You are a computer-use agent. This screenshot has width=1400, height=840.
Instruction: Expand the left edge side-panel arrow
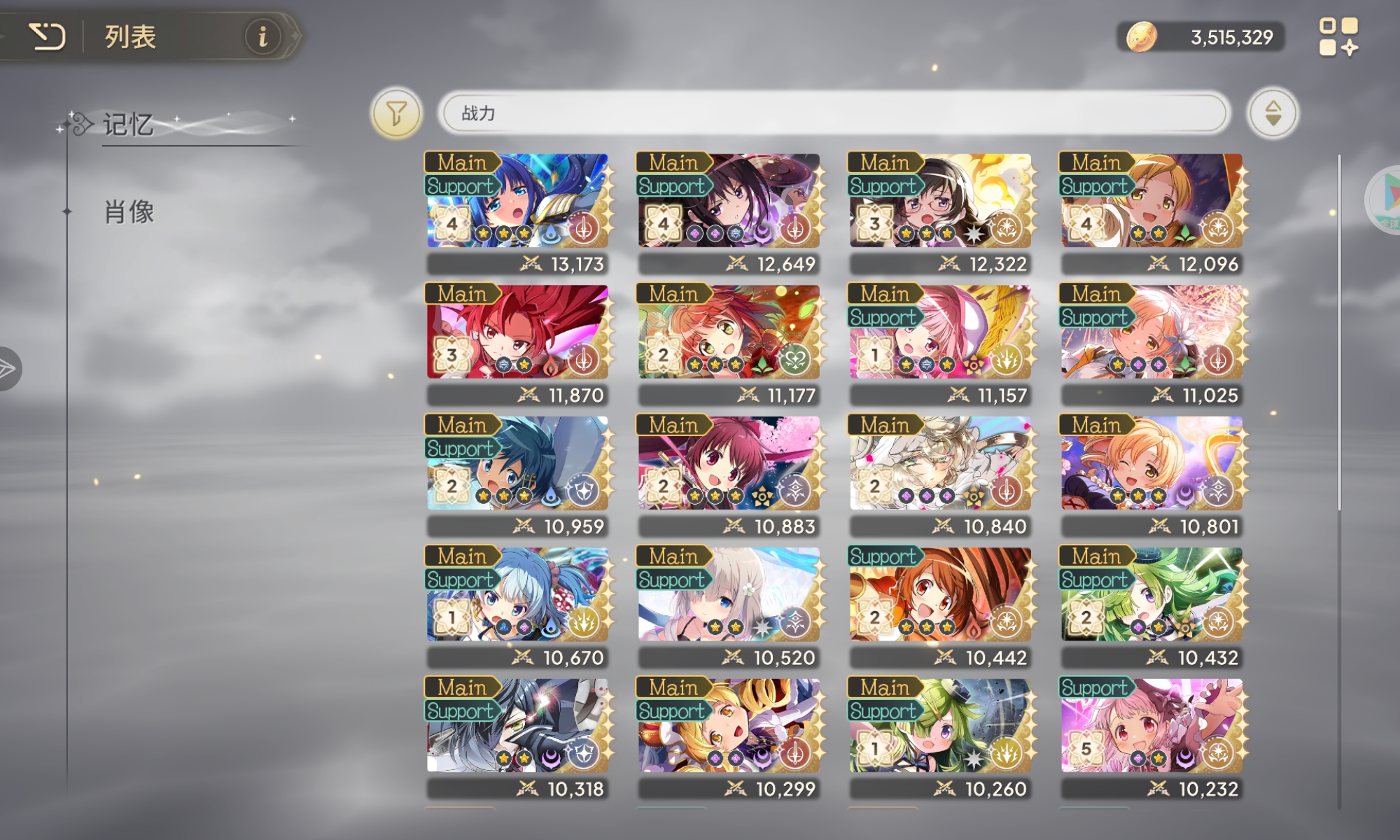click(x=8, y=369)
